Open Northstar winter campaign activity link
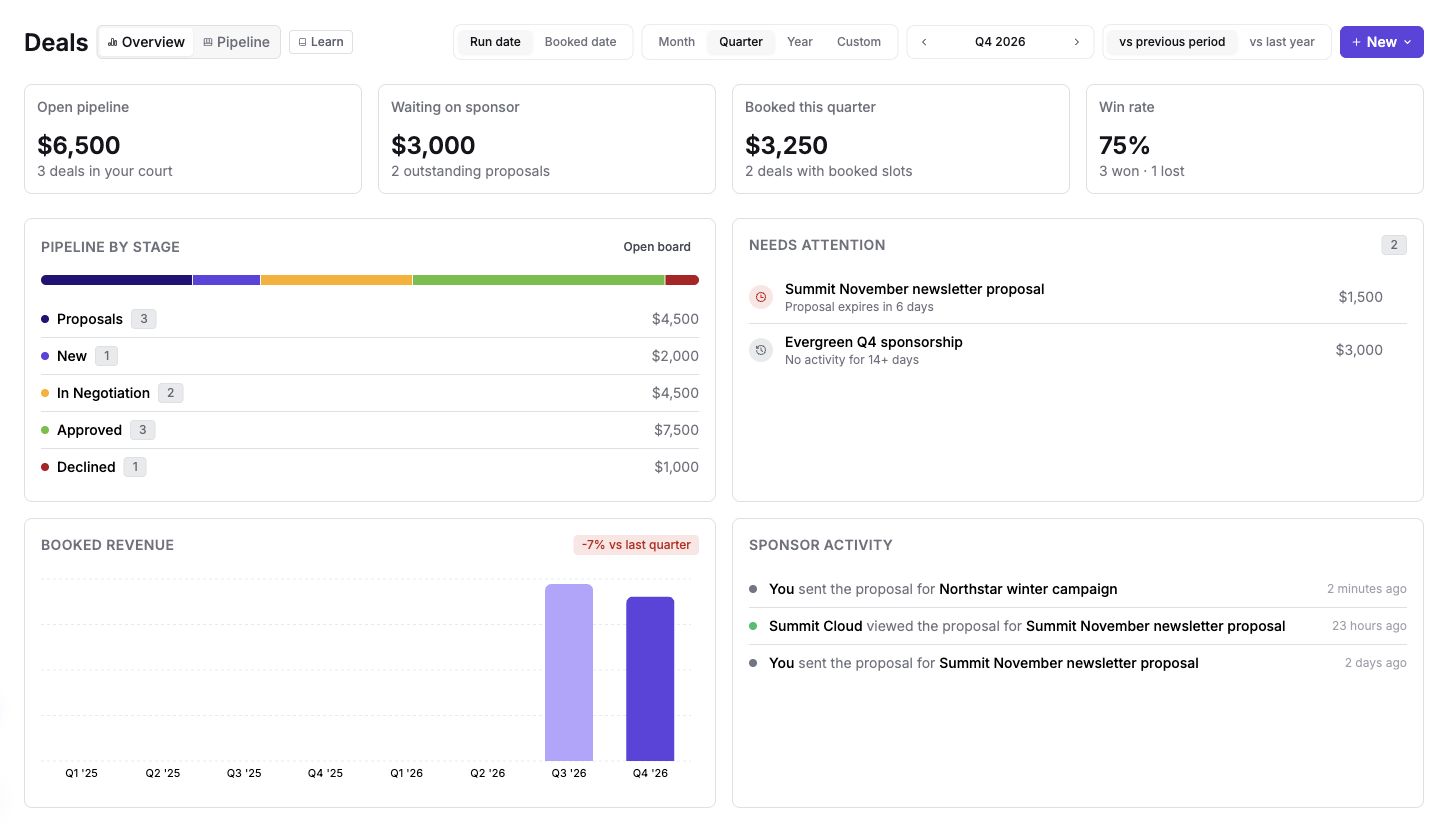This screenshot has width=1448, height=824. pos(1028,589)
